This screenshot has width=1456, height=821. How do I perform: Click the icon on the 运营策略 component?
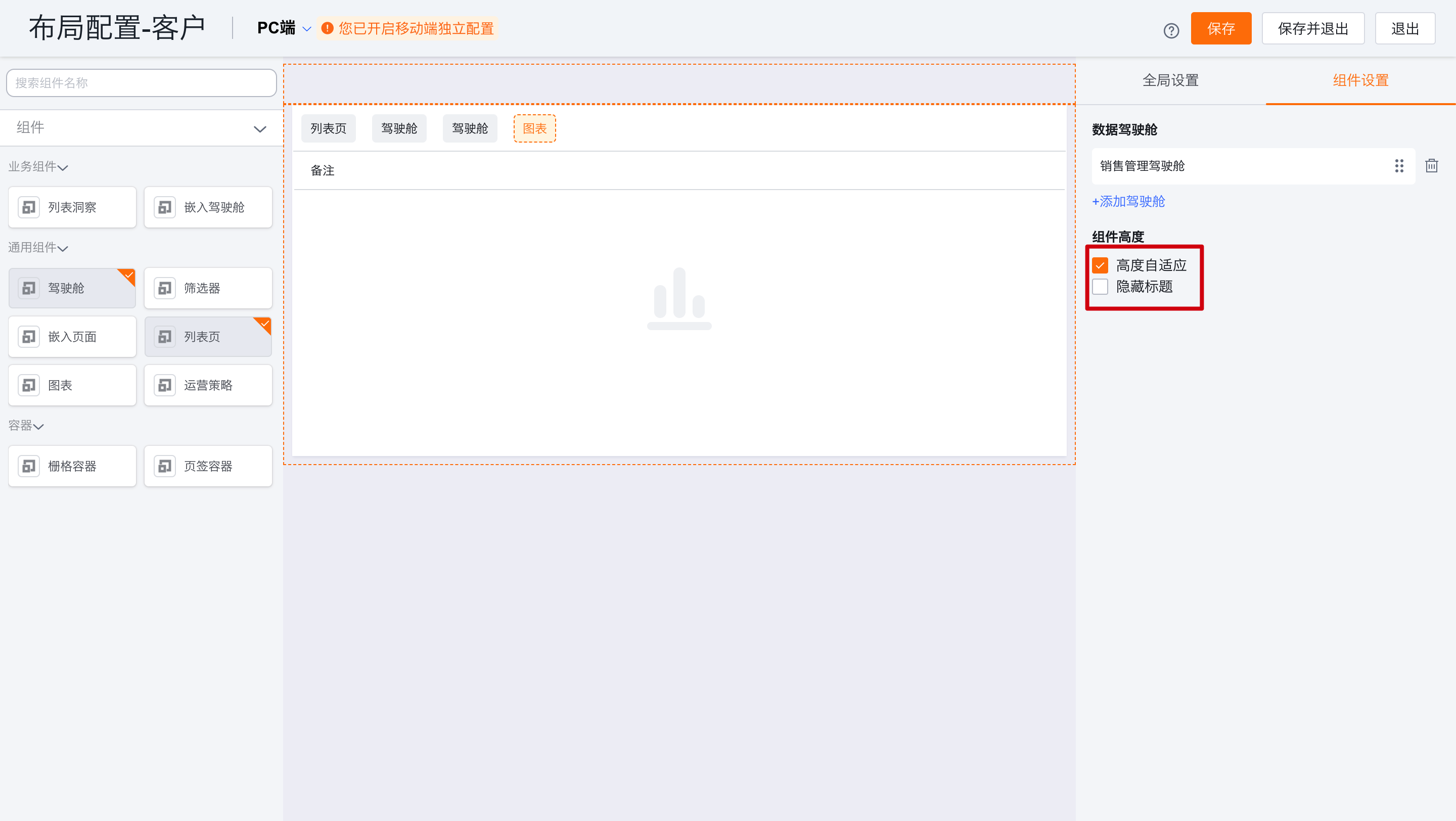(x=164, y=385)
